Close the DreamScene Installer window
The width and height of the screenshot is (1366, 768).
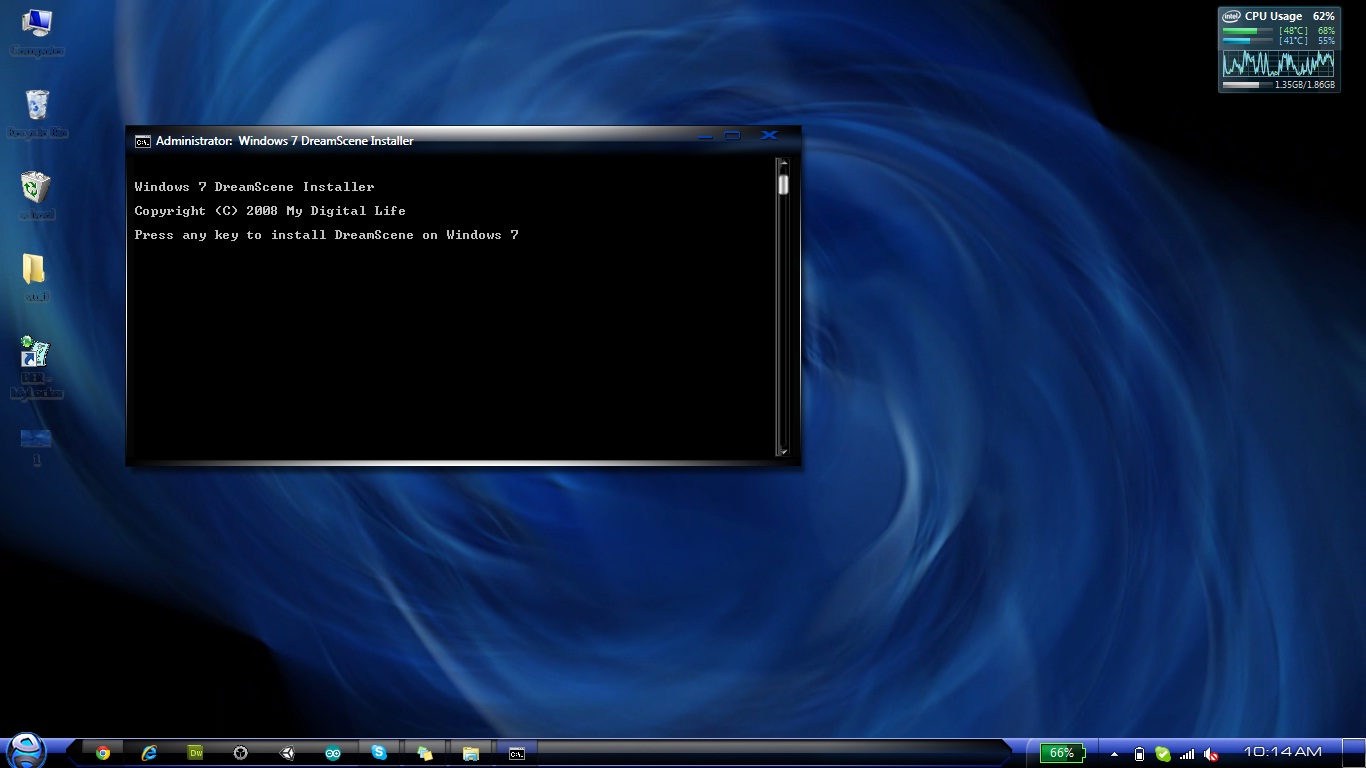(x=769, y=135)
